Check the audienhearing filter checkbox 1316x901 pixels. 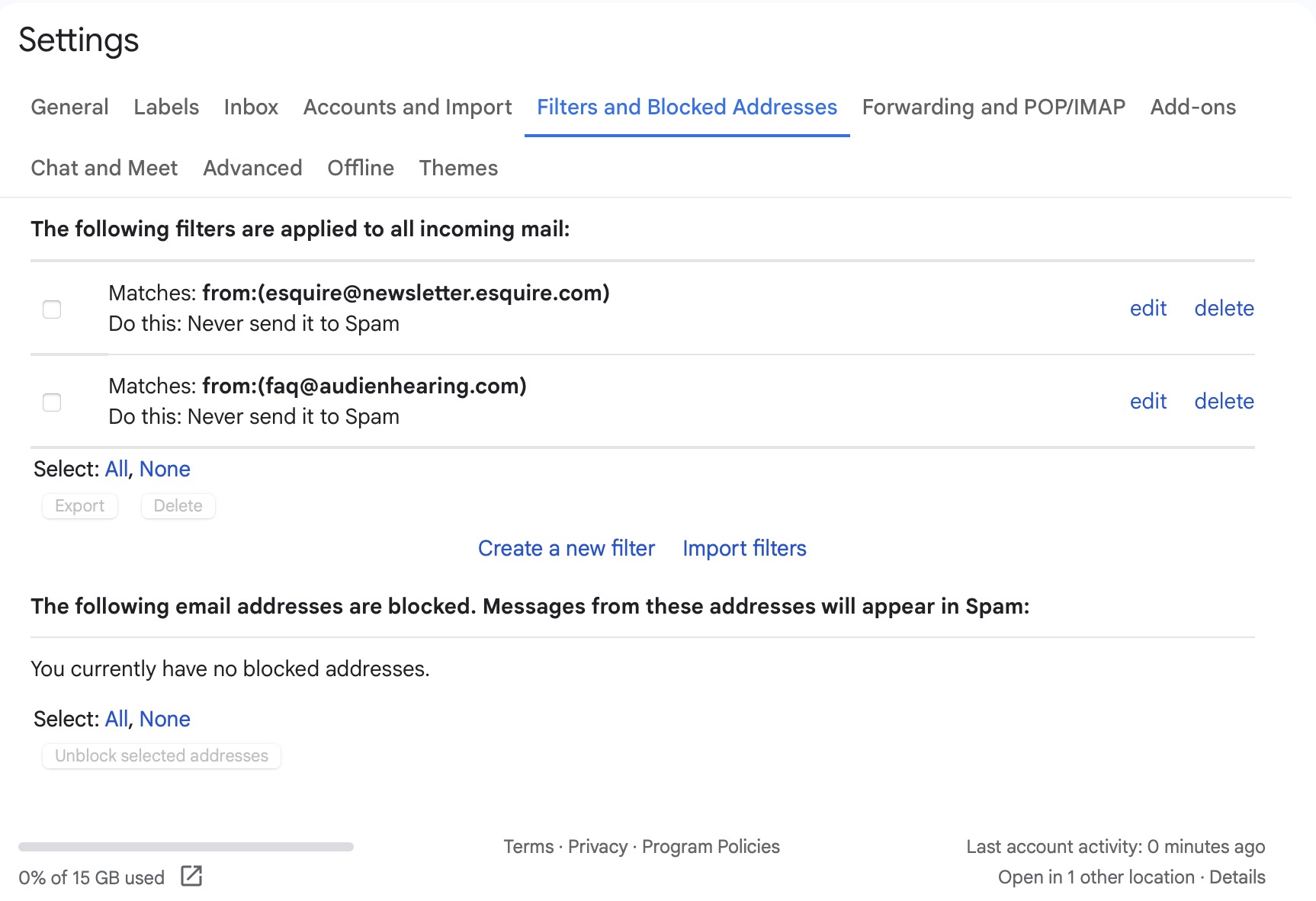tap(52, 402)
